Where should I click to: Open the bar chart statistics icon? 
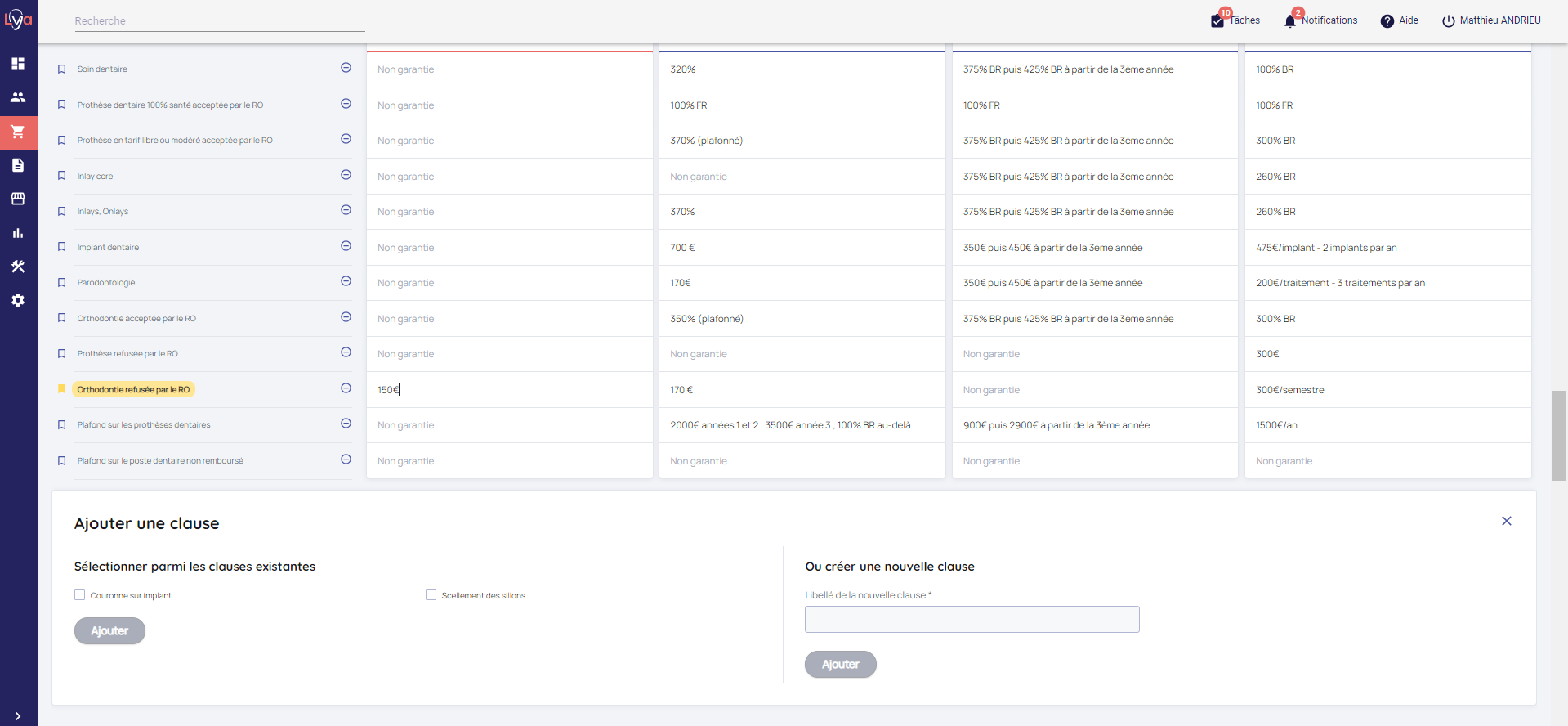point(18,233)
